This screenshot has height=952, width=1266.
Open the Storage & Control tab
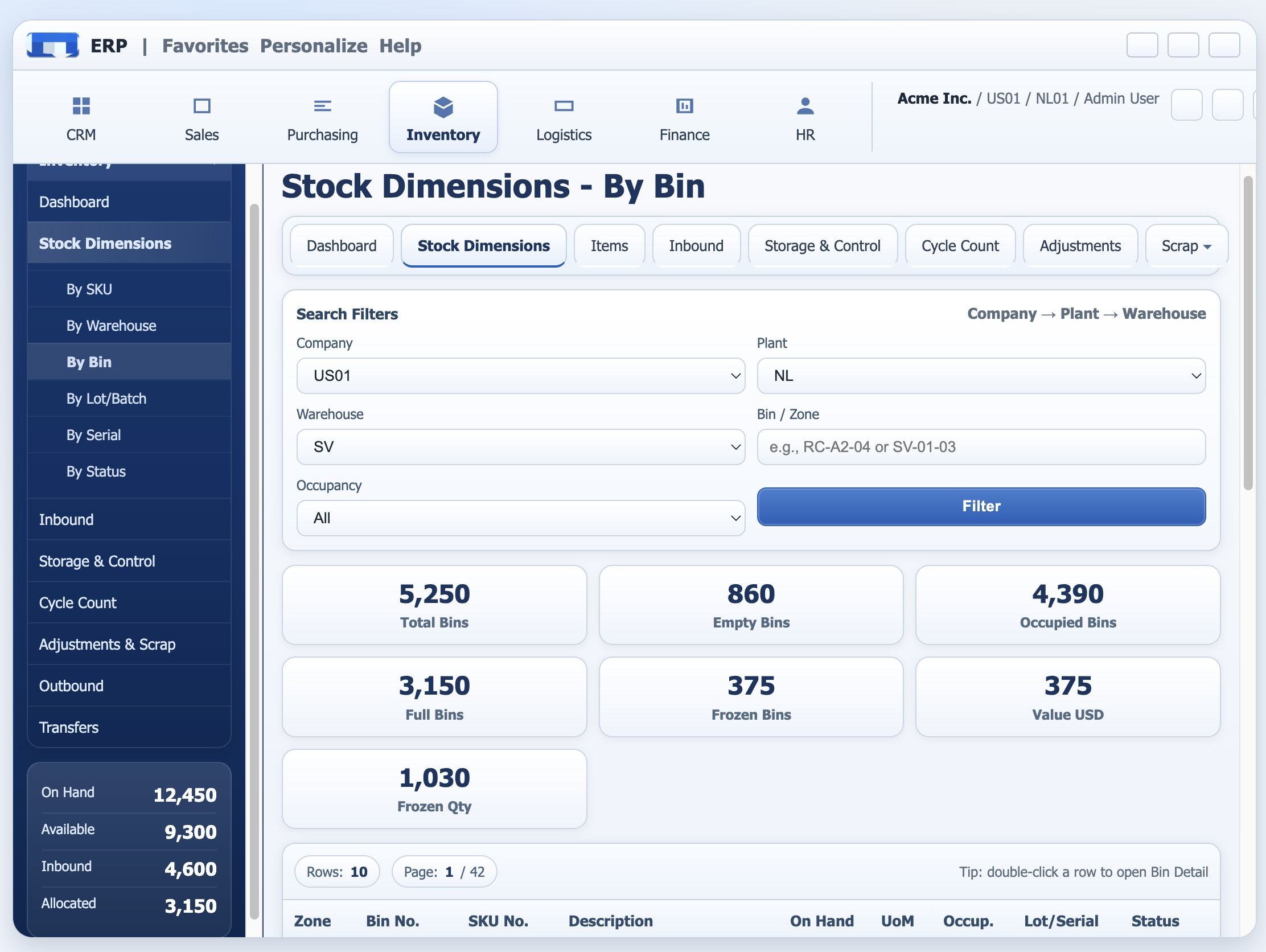tap(823, 246)
